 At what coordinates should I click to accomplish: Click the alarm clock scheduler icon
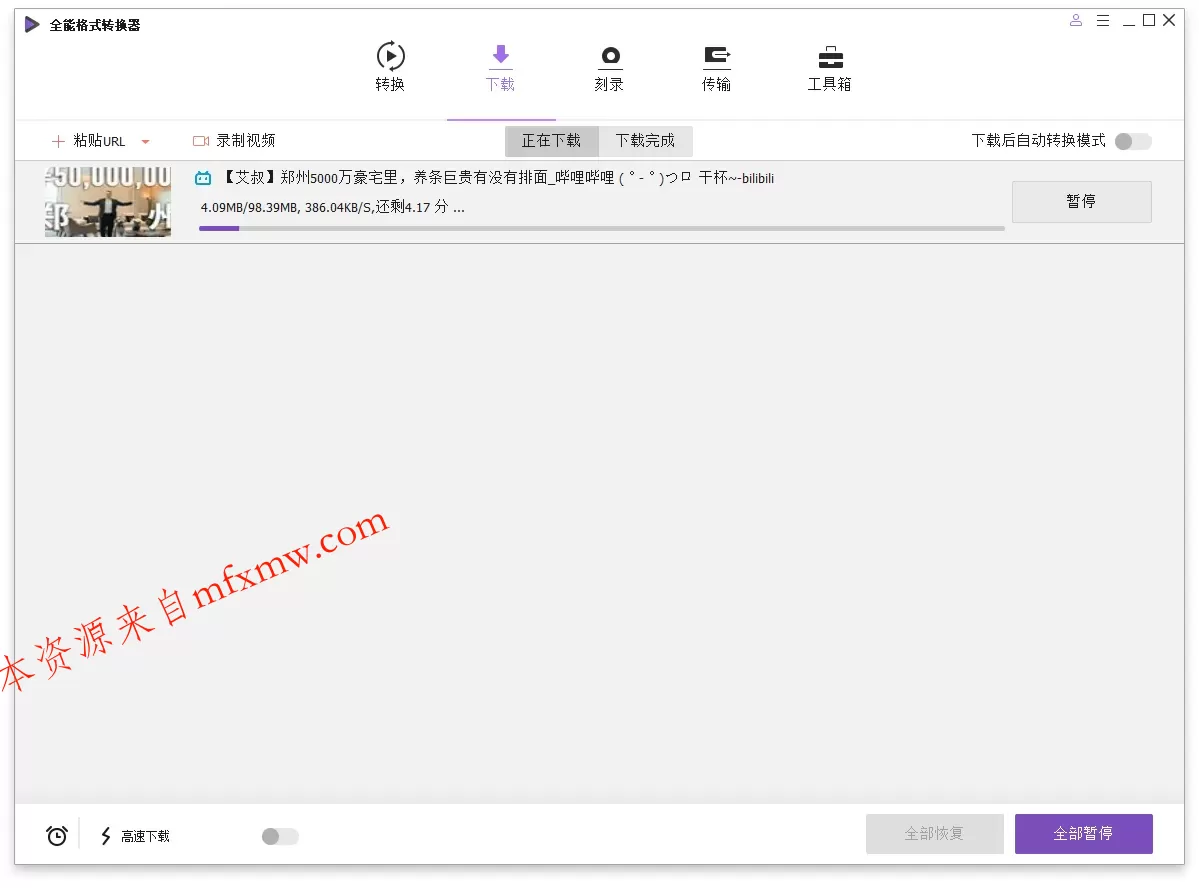coord(57,835)
